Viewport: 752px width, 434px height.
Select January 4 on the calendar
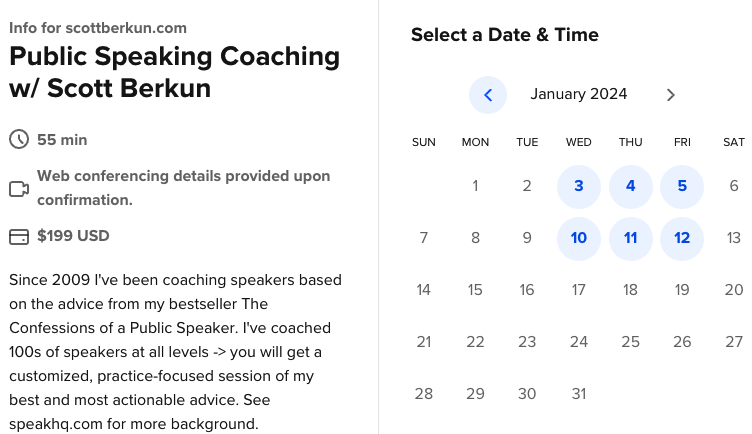pyautogui.click(x=631, y=187)
